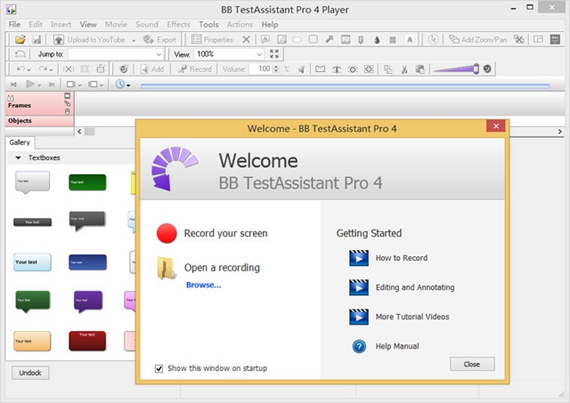Collapse the Textboxes gallery section
Screen dimensions: 570x403
click(x=18, y=158)
